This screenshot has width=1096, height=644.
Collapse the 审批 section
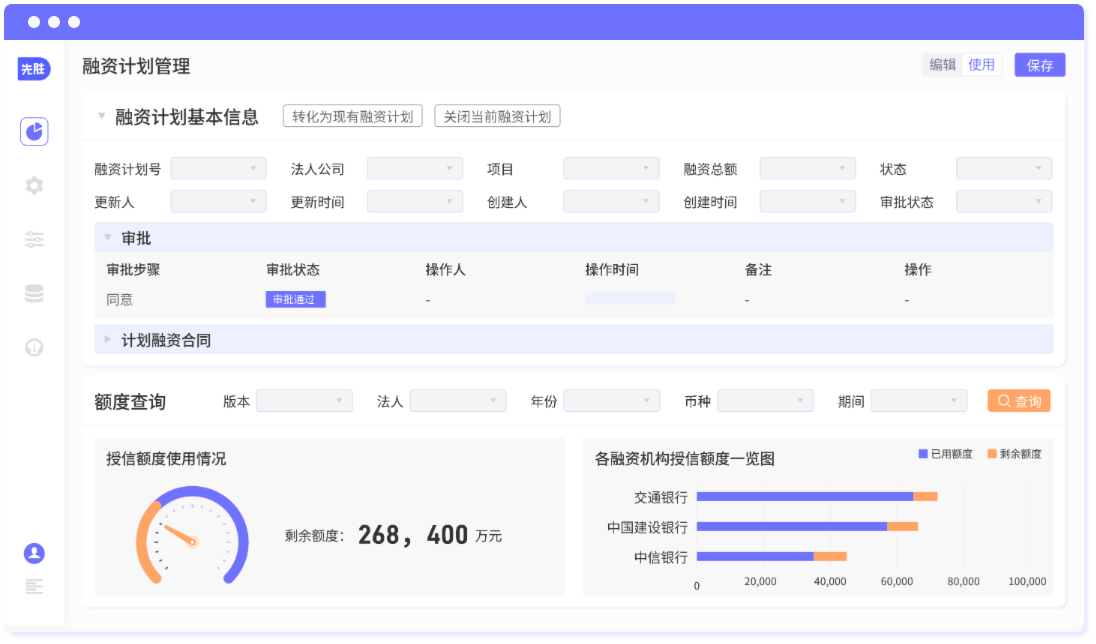[x=108, y=238]
